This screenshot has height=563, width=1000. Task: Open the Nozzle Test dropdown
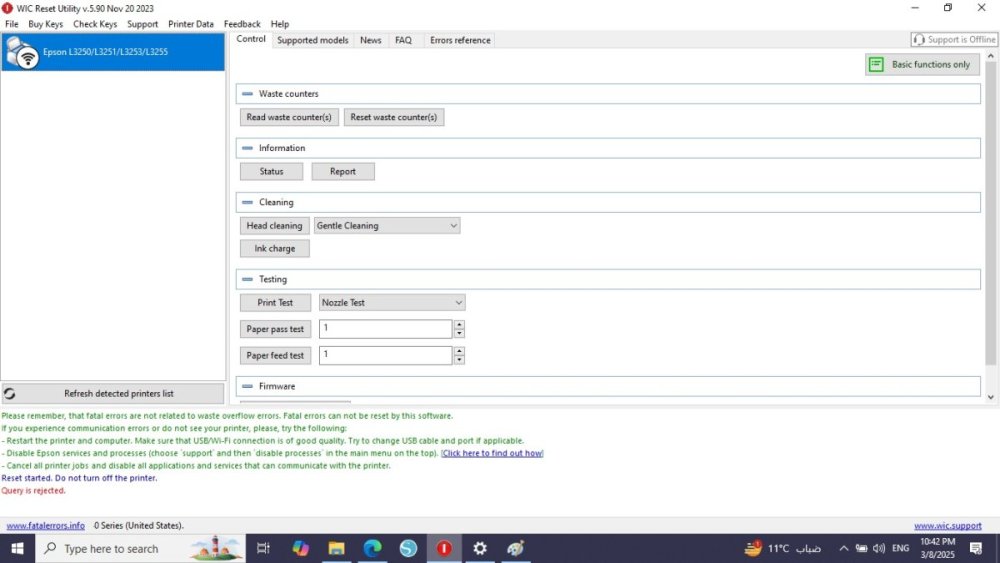click(x=392, y=303)
